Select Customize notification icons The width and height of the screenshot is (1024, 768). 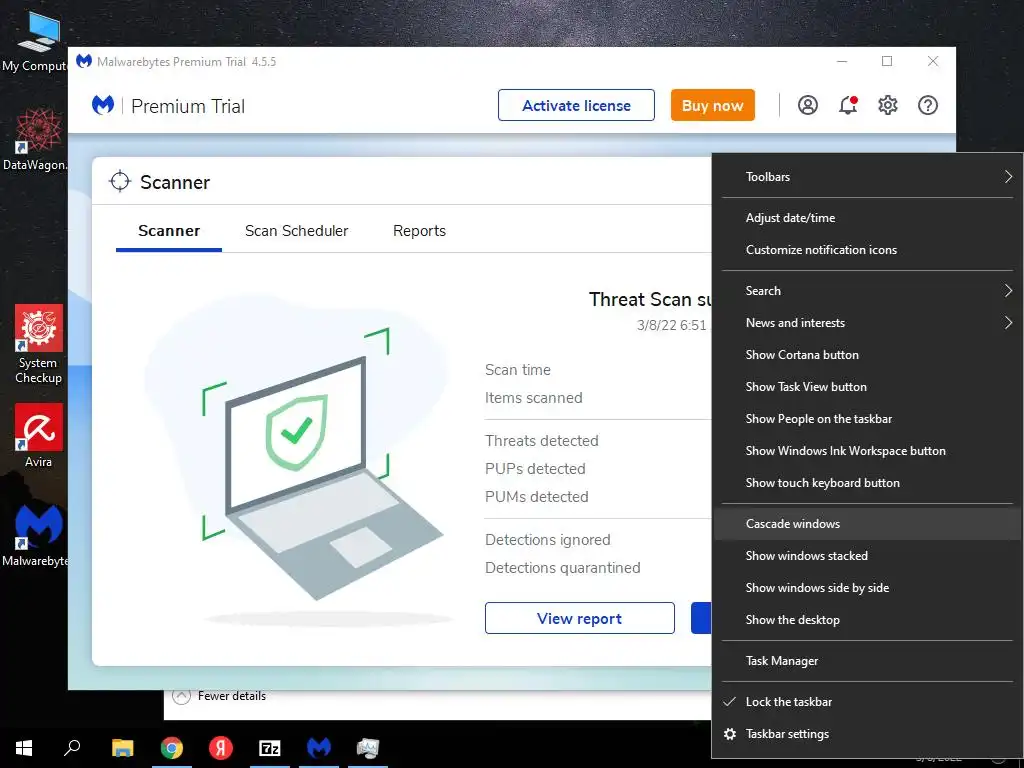tap(867, 249)
